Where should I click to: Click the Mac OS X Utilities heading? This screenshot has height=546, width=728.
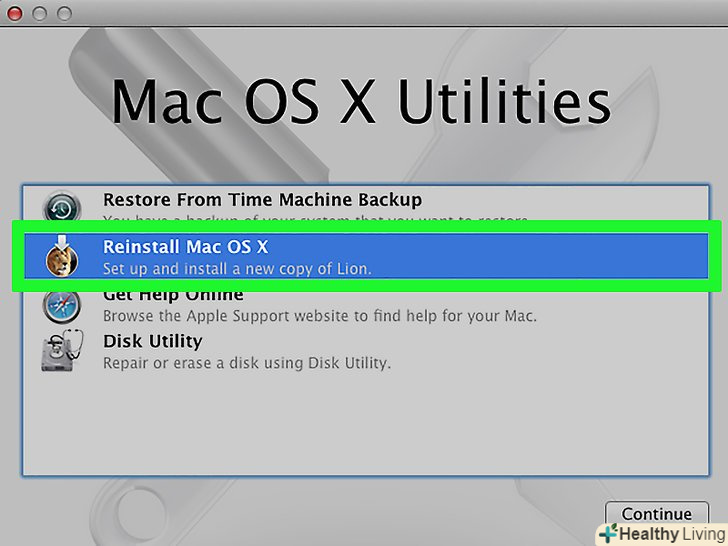click(360, 100)
